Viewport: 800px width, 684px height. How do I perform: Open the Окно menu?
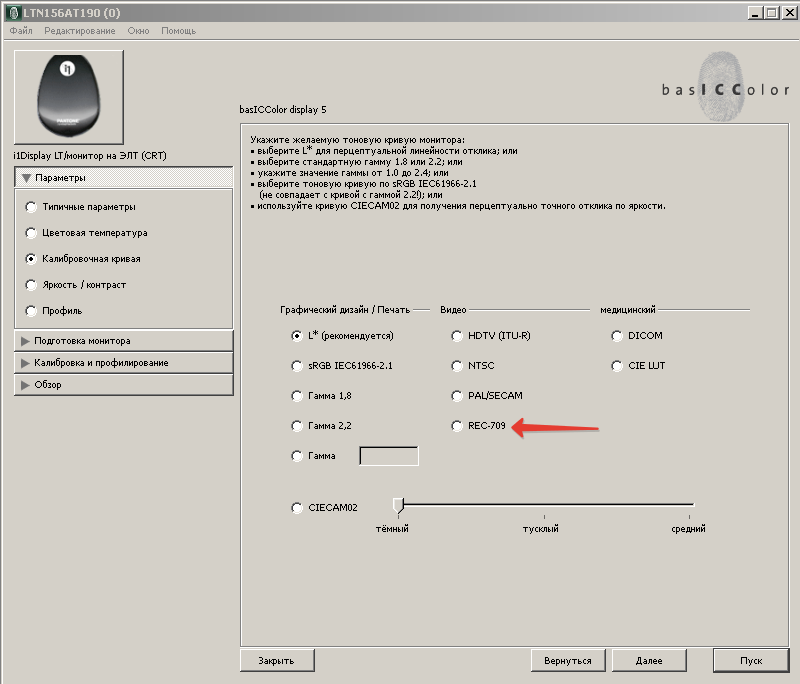138,31
